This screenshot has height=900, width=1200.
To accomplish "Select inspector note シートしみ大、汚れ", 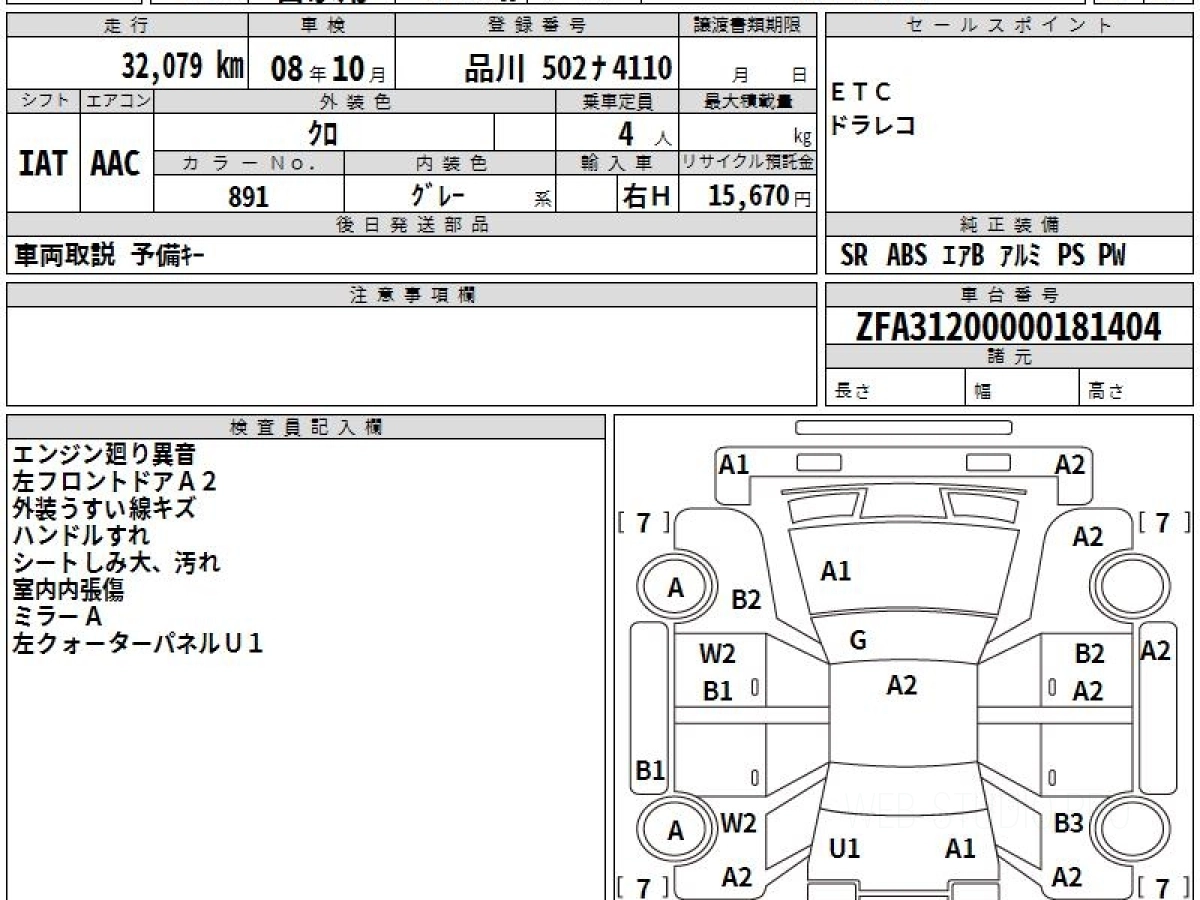I will (115, 563).
